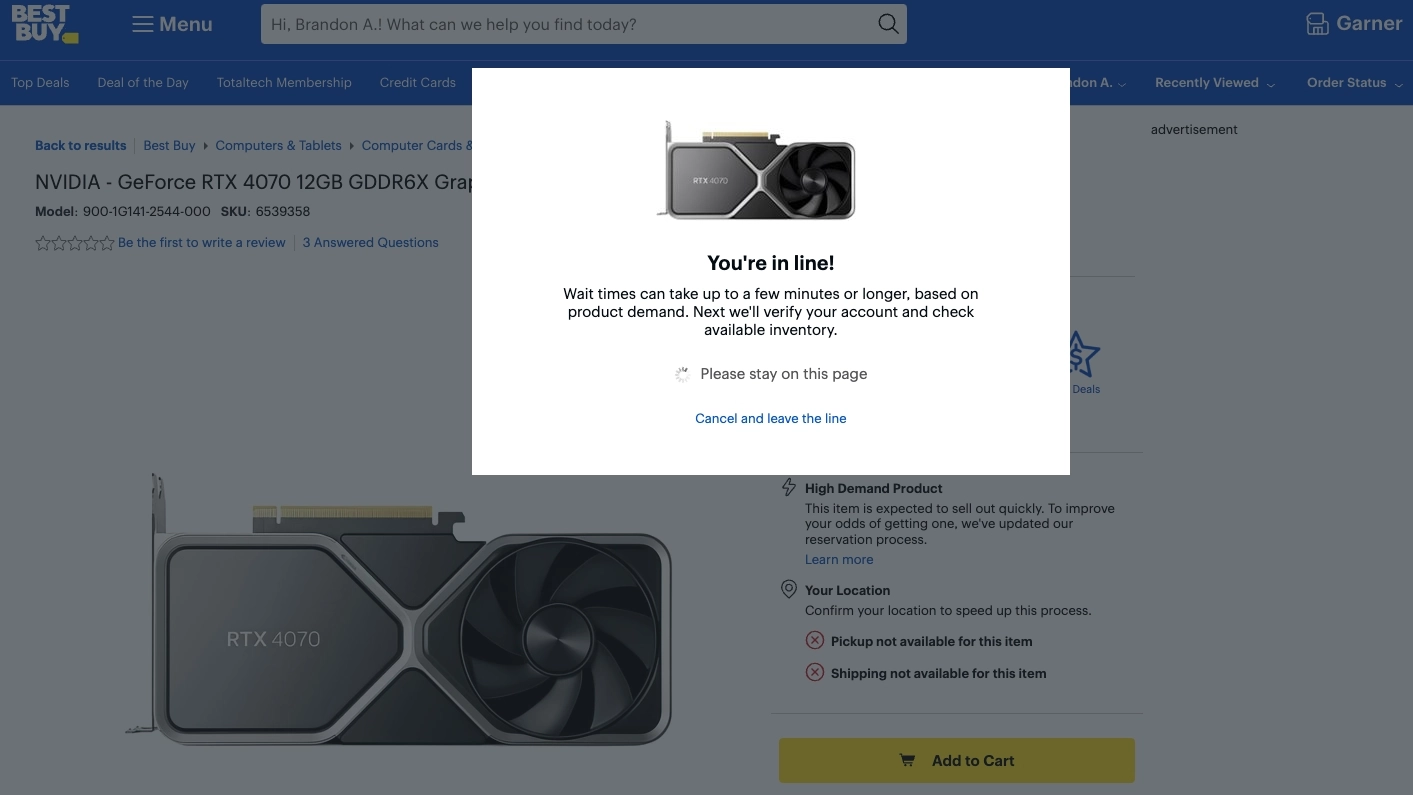The height and width of the screenshot is (795, 1413).
Task: Click the Garner store icon
Action: point(1317,23)
